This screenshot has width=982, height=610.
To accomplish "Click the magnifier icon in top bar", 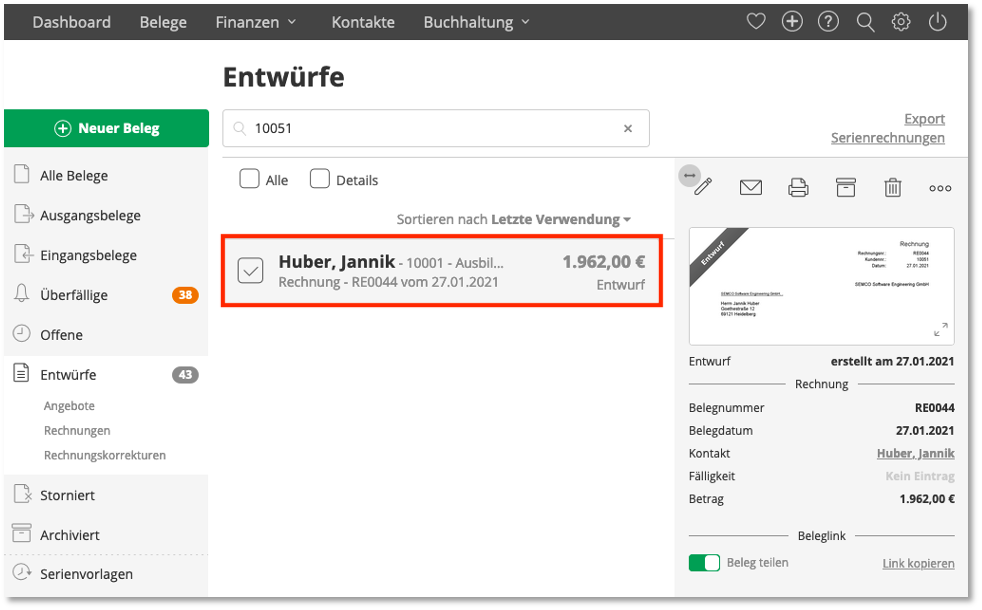I will click(x=865, y=23).
